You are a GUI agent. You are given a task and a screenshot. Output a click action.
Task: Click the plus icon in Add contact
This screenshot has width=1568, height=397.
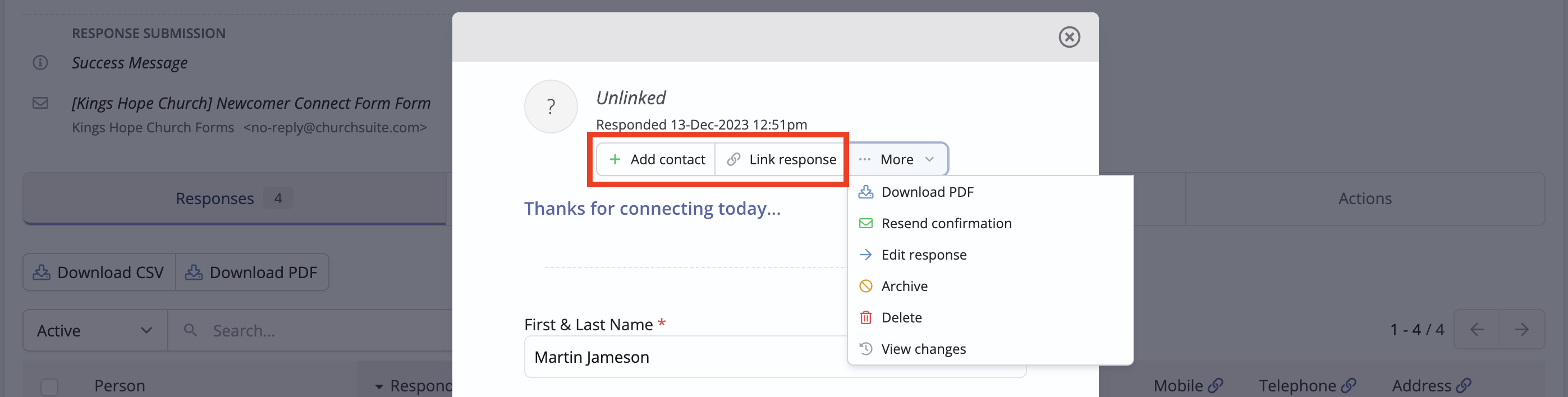point(615,159)
